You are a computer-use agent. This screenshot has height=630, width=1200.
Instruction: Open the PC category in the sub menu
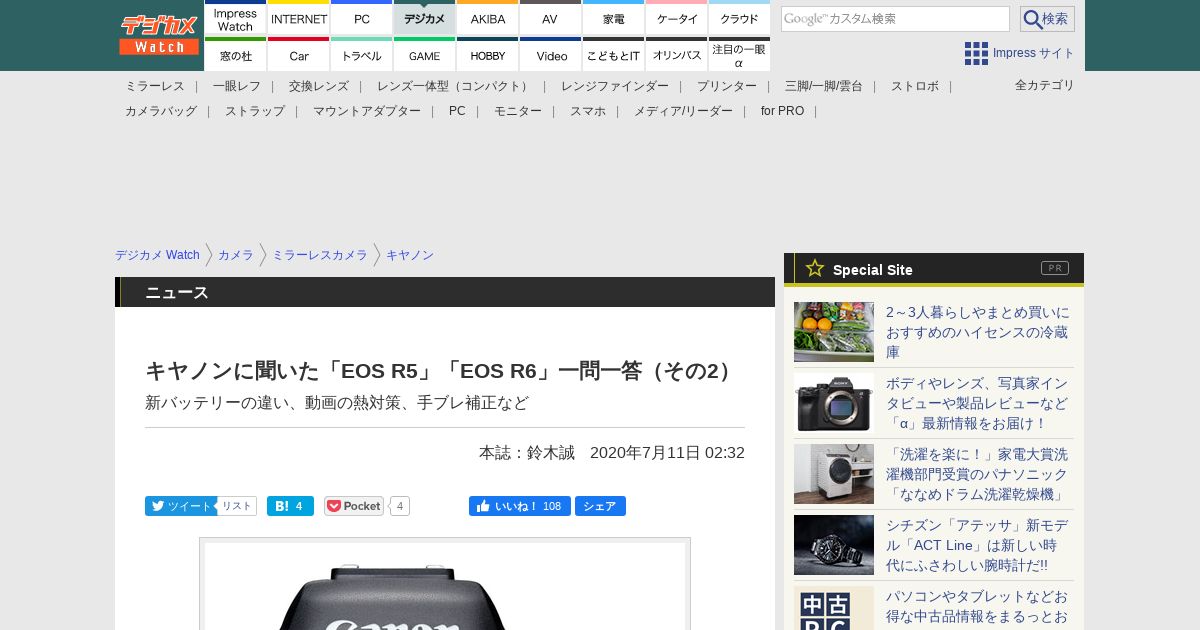click(457, 111)
